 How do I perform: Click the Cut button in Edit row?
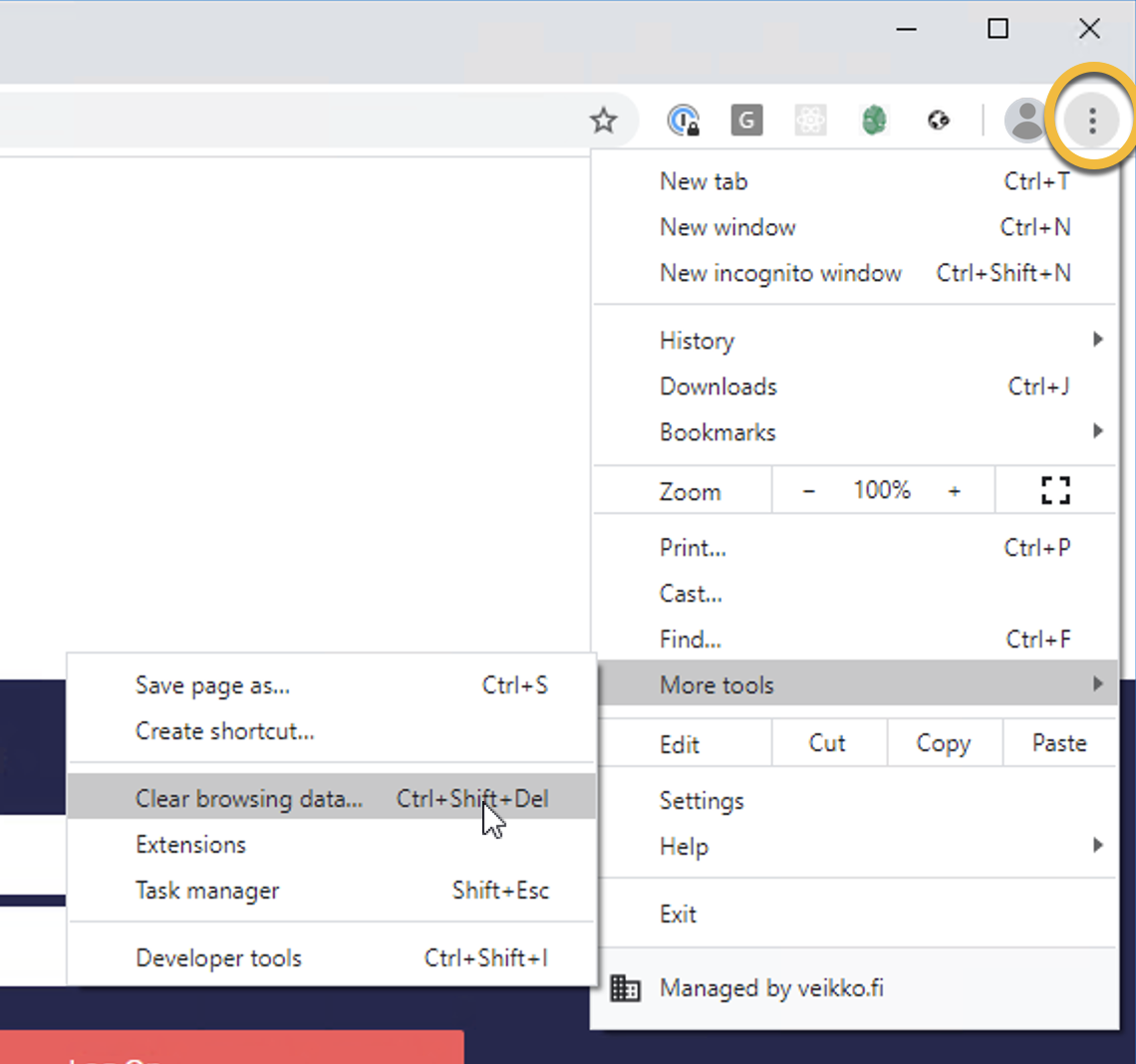[x=829, y=743]
